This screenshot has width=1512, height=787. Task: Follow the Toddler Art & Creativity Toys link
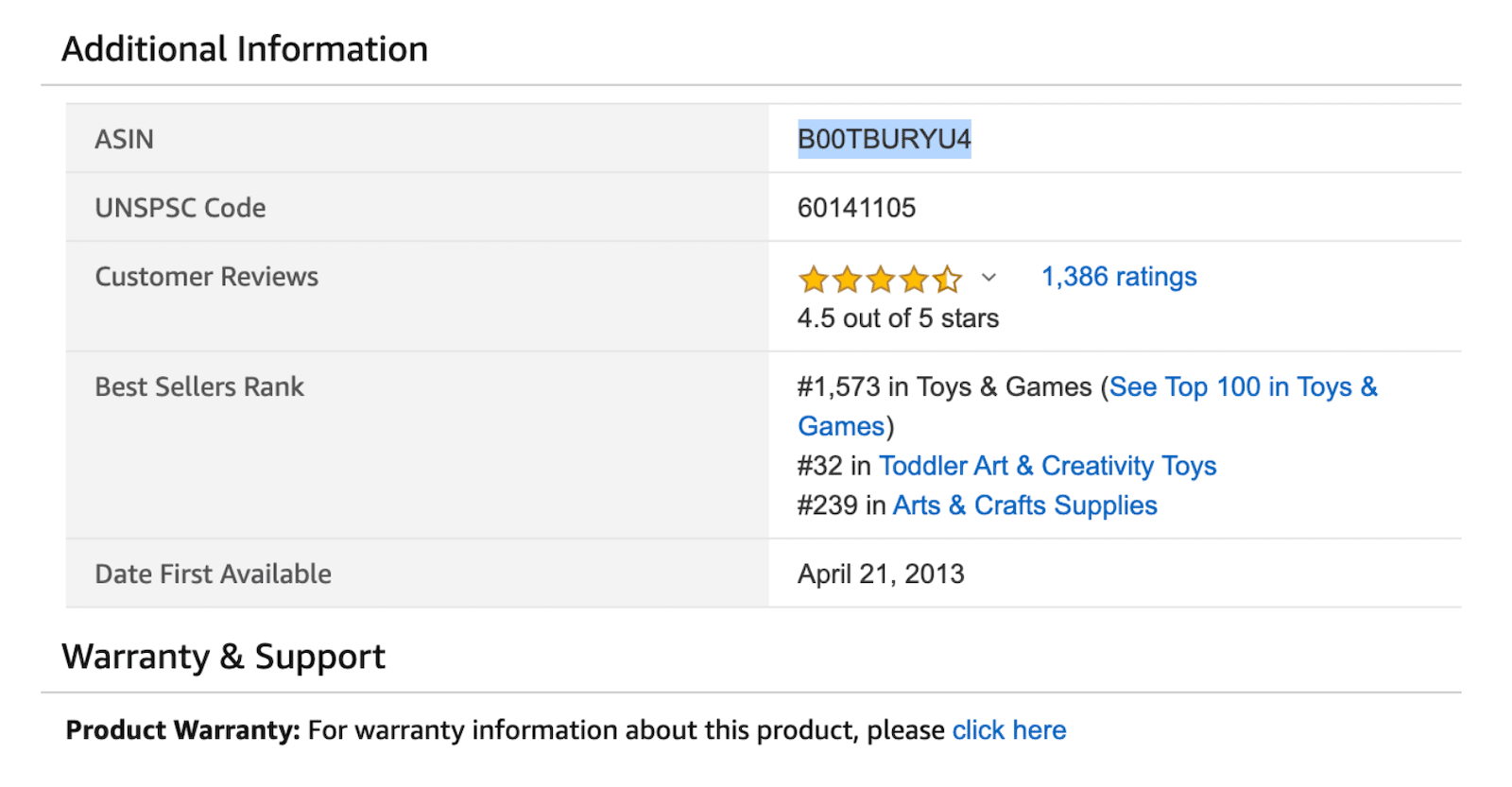(x=1047, y=466)
